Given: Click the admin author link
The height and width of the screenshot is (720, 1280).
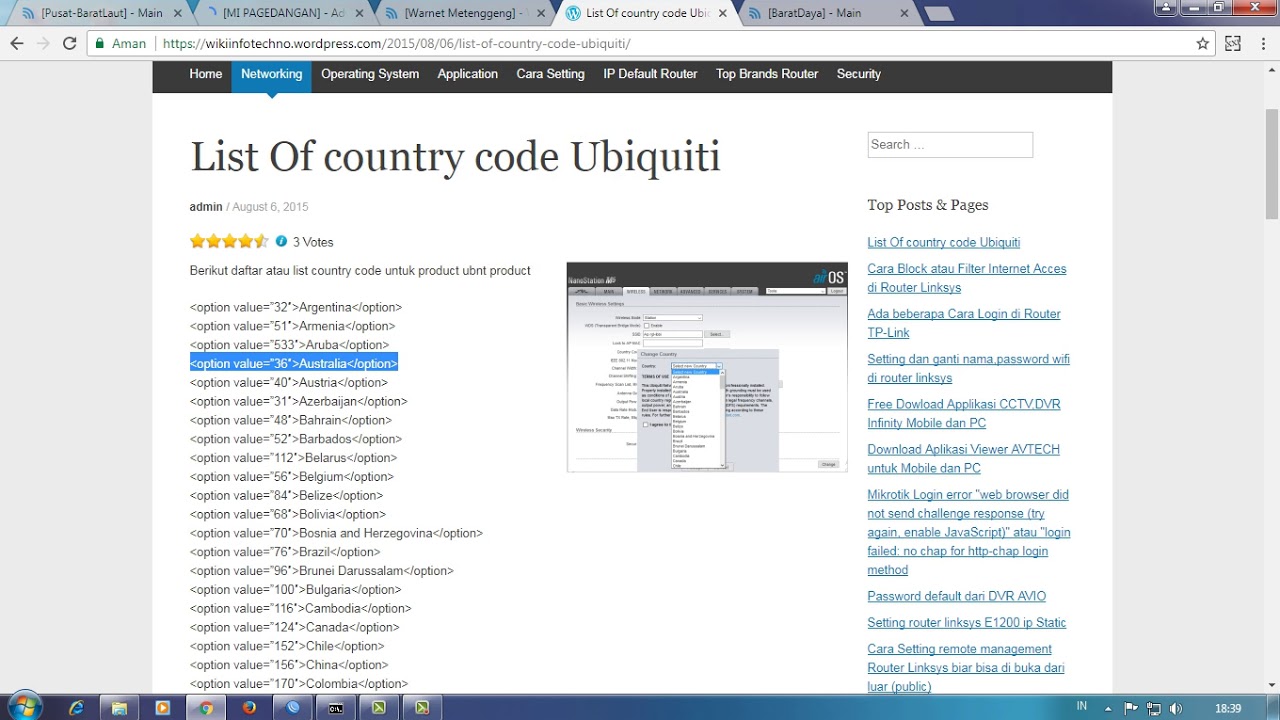Looking at the screenshot, I should [206, 207].
